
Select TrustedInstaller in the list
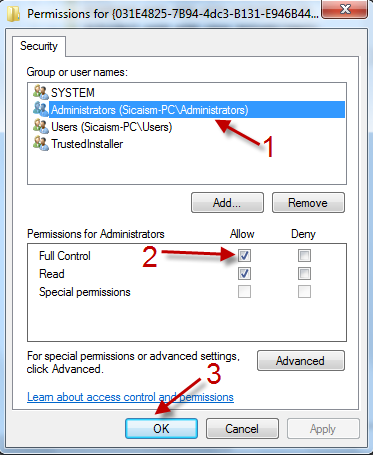click(x=87, y=144)
